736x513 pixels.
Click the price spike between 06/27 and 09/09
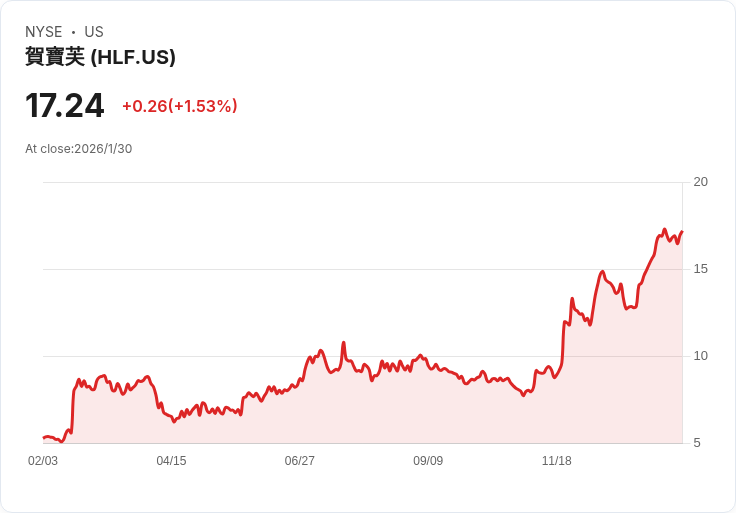(x=343, y=343)
